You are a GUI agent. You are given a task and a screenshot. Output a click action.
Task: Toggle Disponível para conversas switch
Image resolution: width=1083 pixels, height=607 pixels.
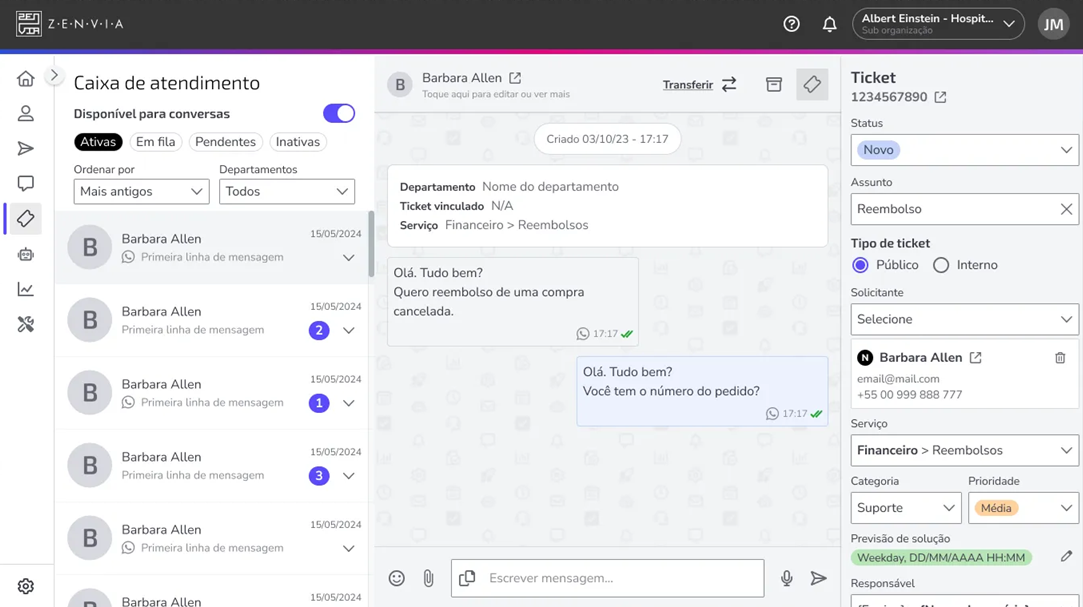click(339, 113)
